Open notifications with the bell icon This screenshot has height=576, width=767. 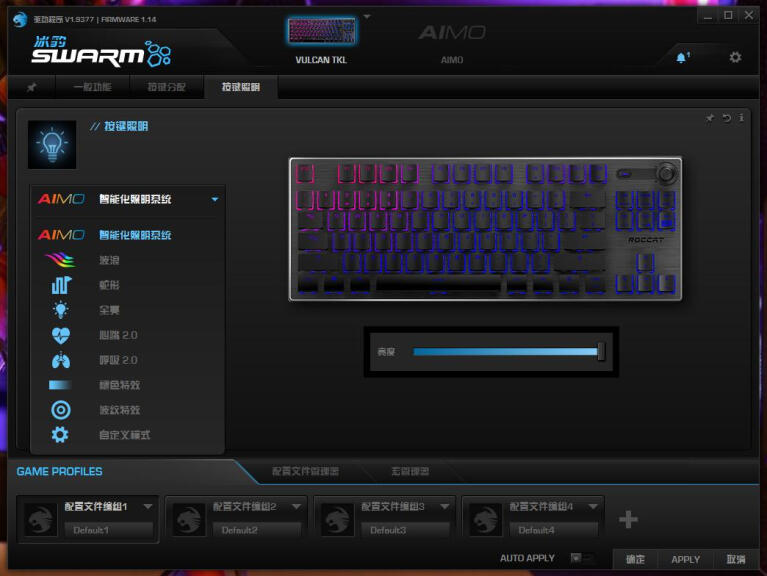point(682,58)
